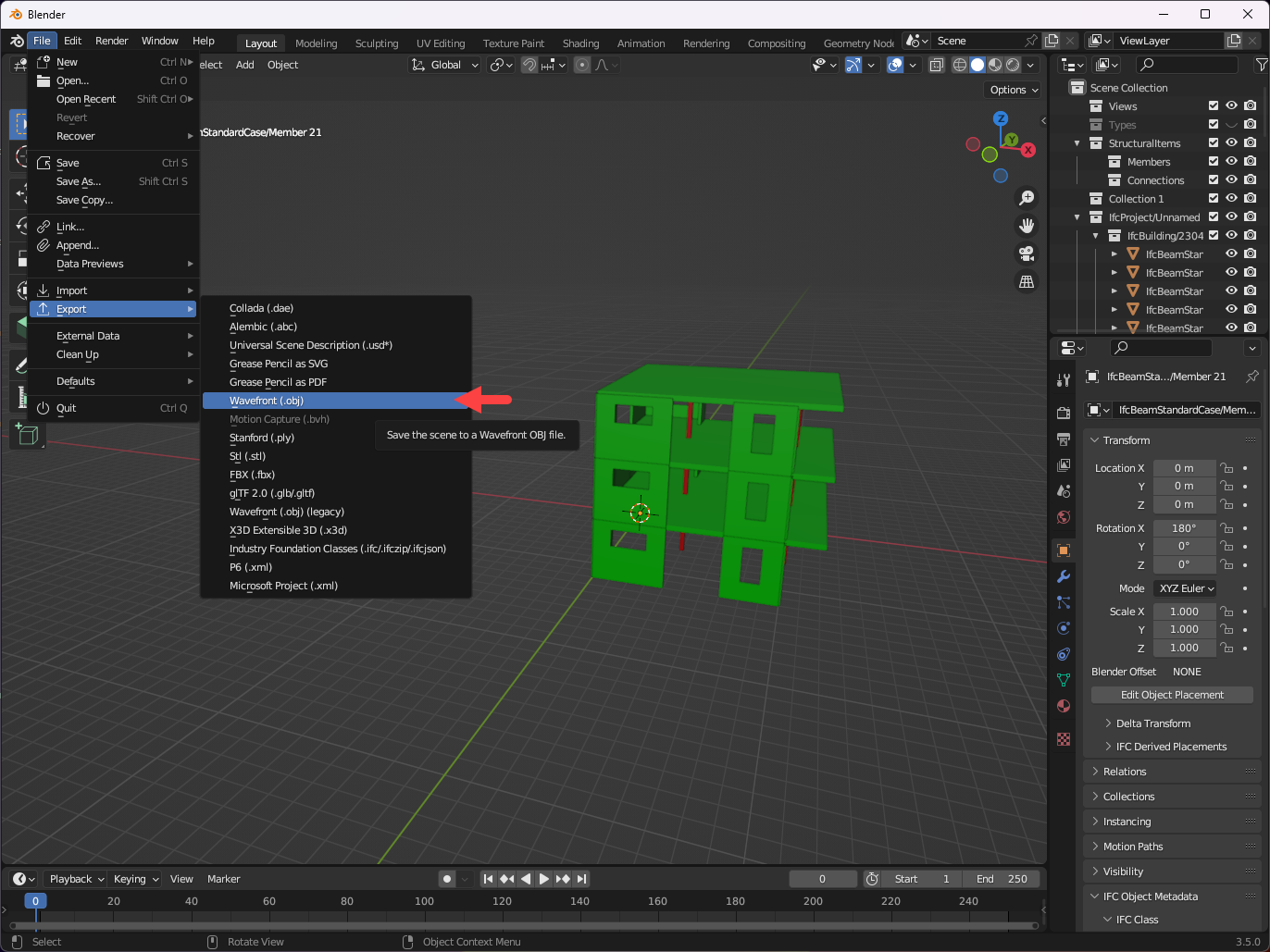
Task: Uncheck the Views collection checkbox
Action: coord(1214,106)
